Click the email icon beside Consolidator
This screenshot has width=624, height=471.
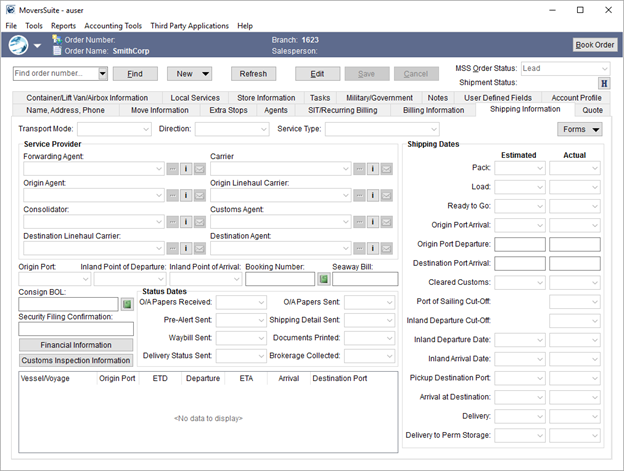pos(199,222)
